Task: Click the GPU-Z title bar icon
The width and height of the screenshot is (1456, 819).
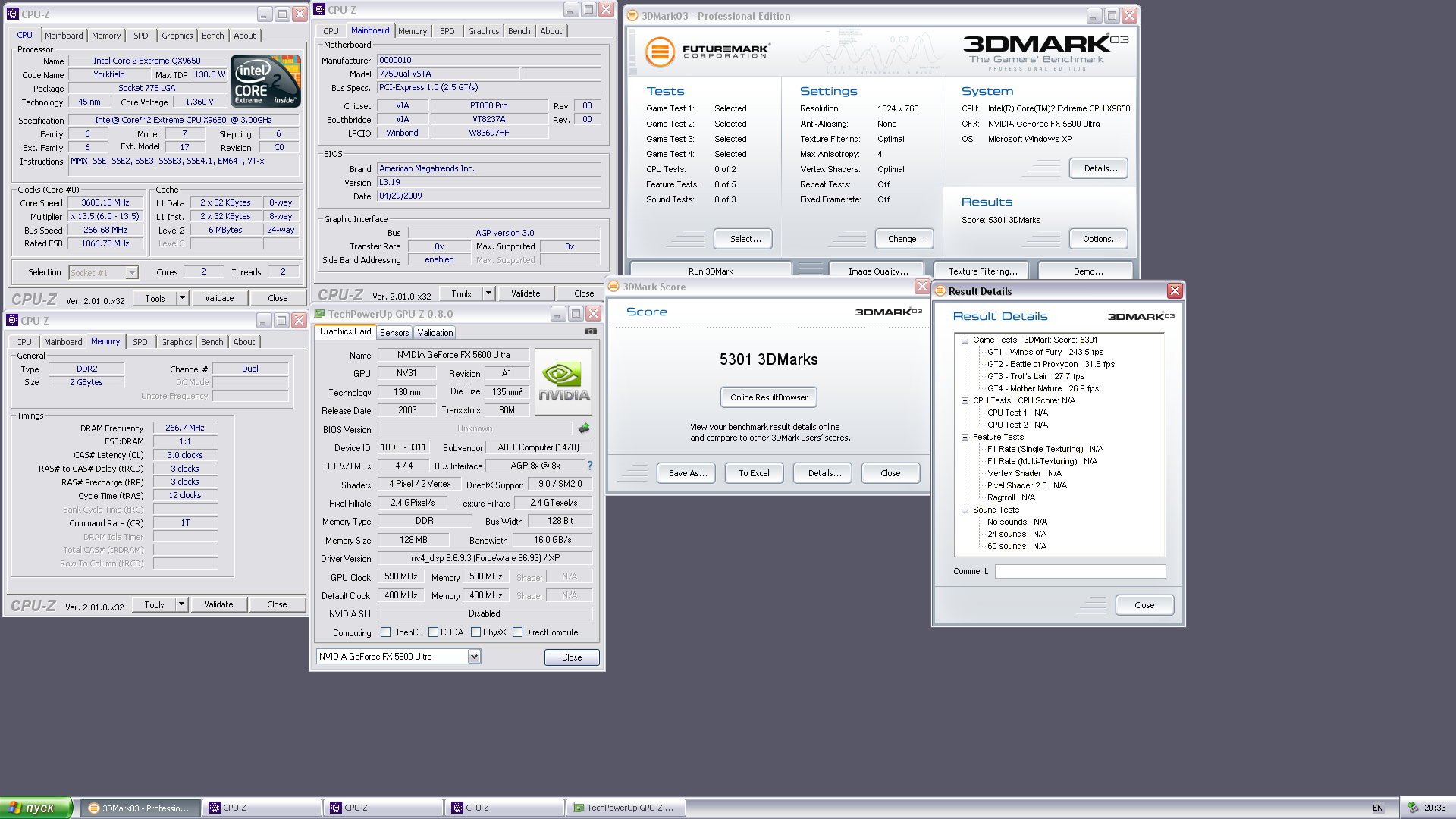Action: click(319, 314)
